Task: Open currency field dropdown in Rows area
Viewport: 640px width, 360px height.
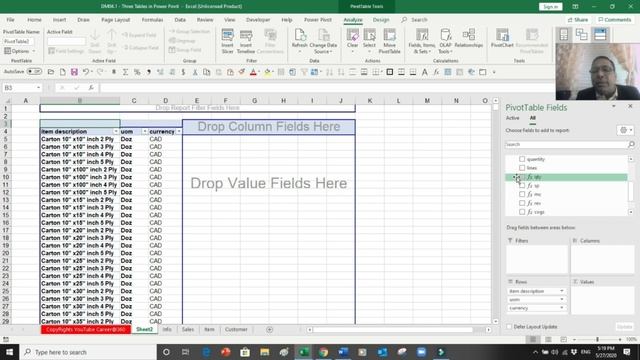Action: click(x=562, y=308)
